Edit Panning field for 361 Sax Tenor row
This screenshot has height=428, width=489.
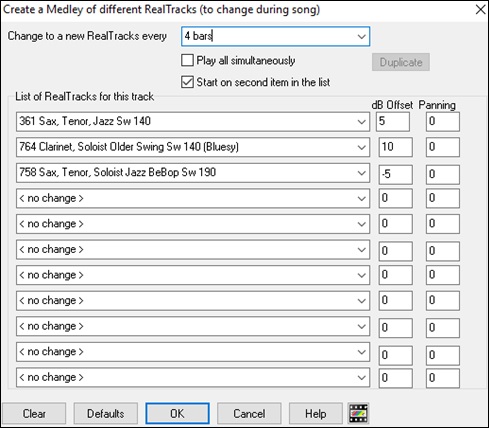tap(443, 122)
